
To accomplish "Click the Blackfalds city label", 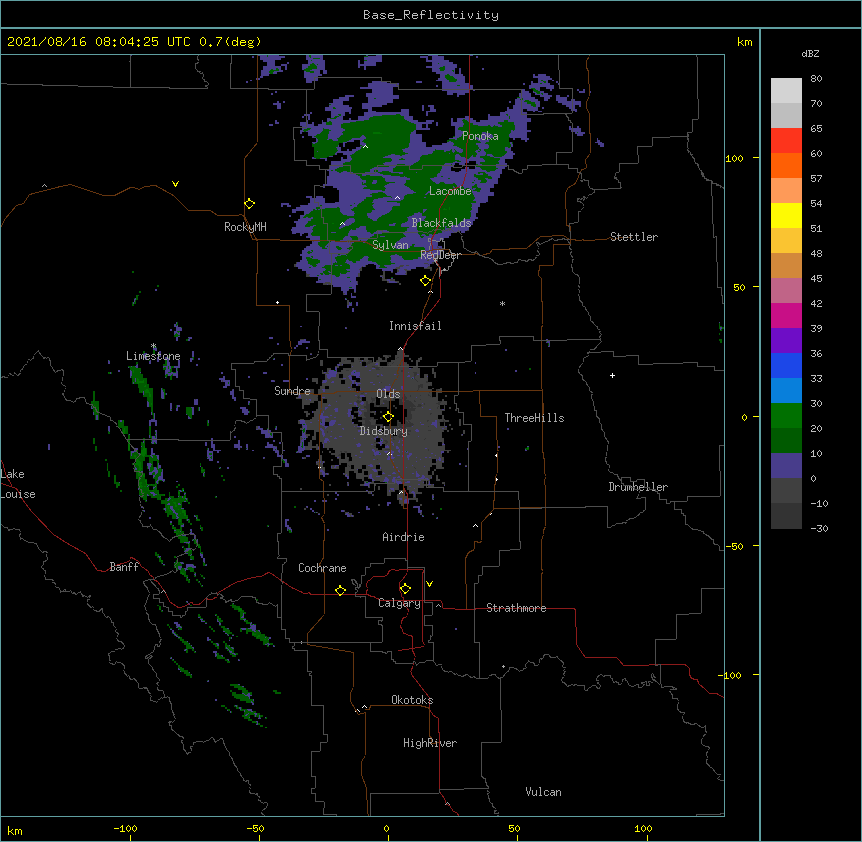I will [441, 223].
